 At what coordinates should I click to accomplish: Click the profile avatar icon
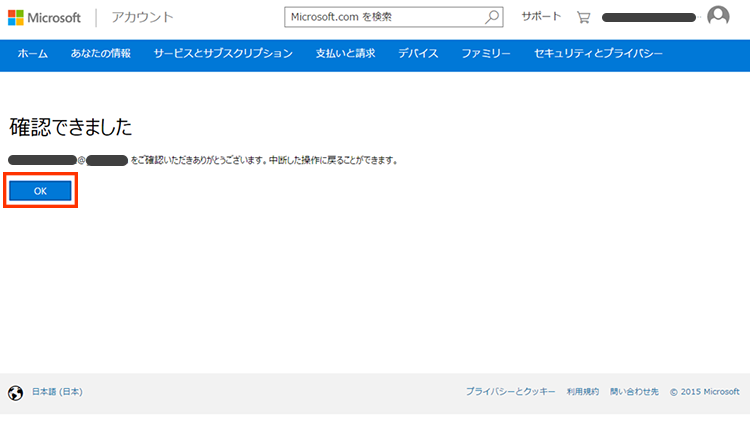coord(718,17)
